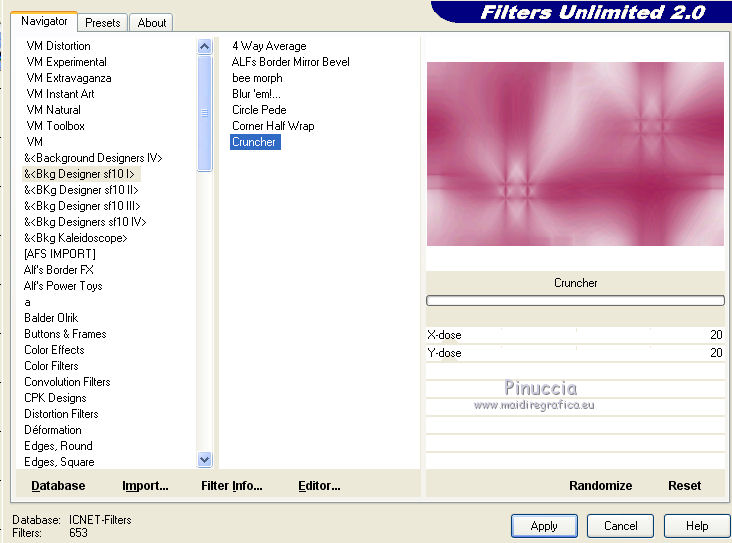
Task: Select Alf's Power Toys category
Action: [63, 286]
